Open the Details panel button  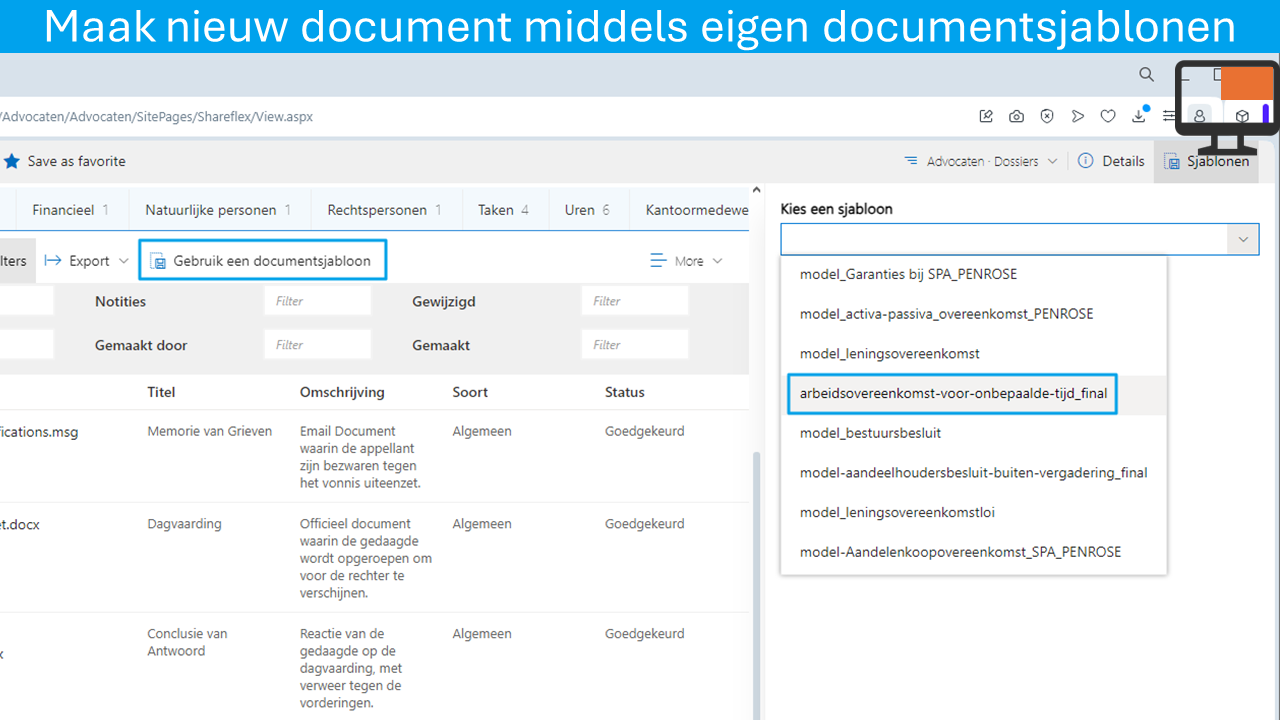tap(1110, 161)
